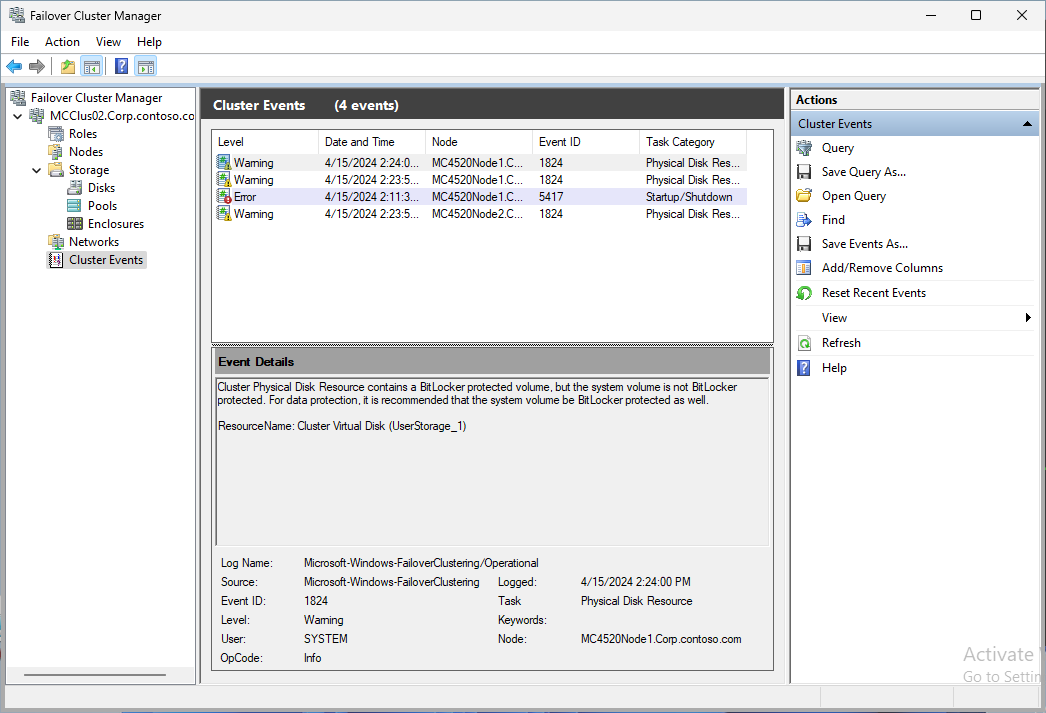1046x713 pixels.
Task: Open the File menu
Action: click(x=20, y=42)
